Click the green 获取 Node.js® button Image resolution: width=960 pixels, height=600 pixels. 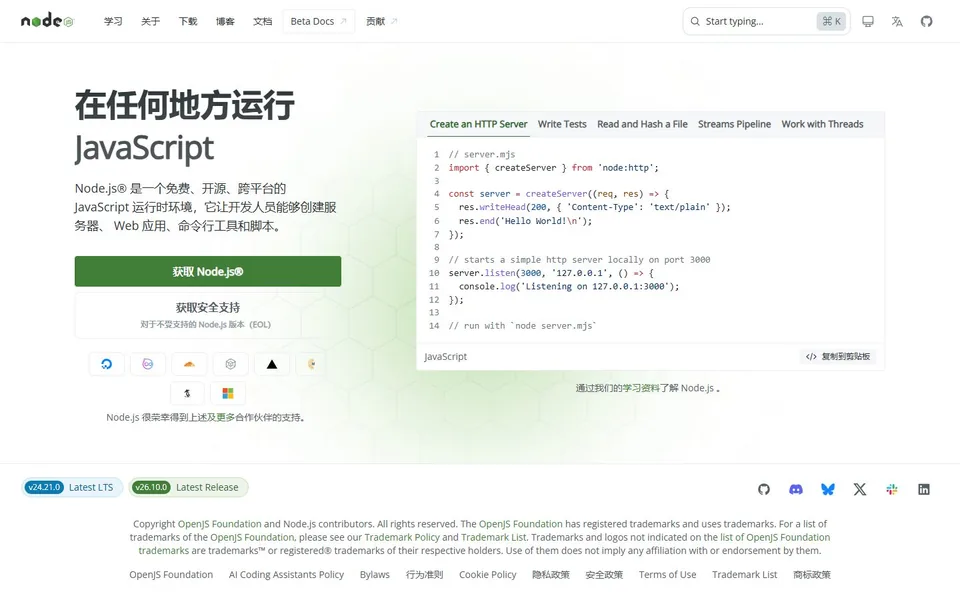coord(208,271)
